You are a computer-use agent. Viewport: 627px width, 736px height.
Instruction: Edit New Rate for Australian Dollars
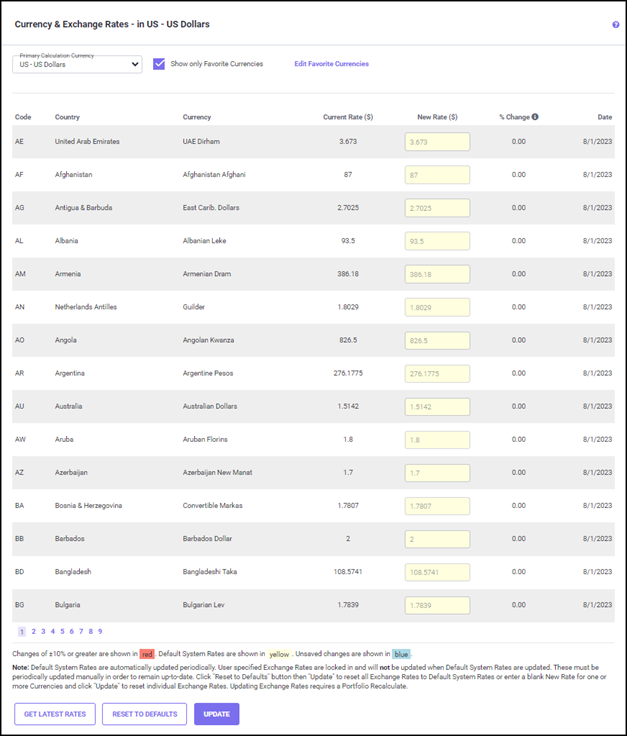pos(437,407)
